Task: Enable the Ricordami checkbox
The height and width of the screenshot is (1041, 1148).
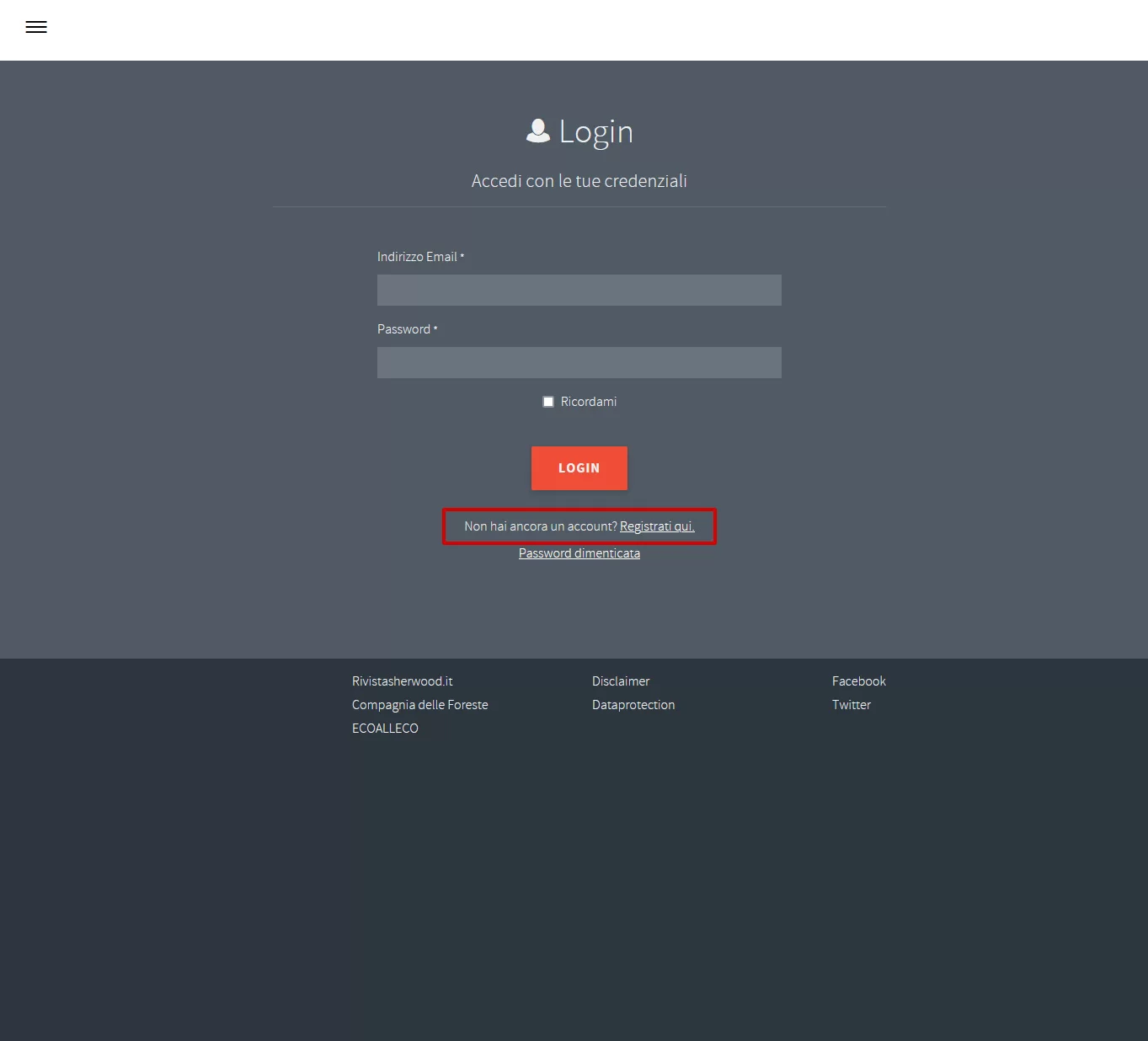Action: (x=547, y=401)
